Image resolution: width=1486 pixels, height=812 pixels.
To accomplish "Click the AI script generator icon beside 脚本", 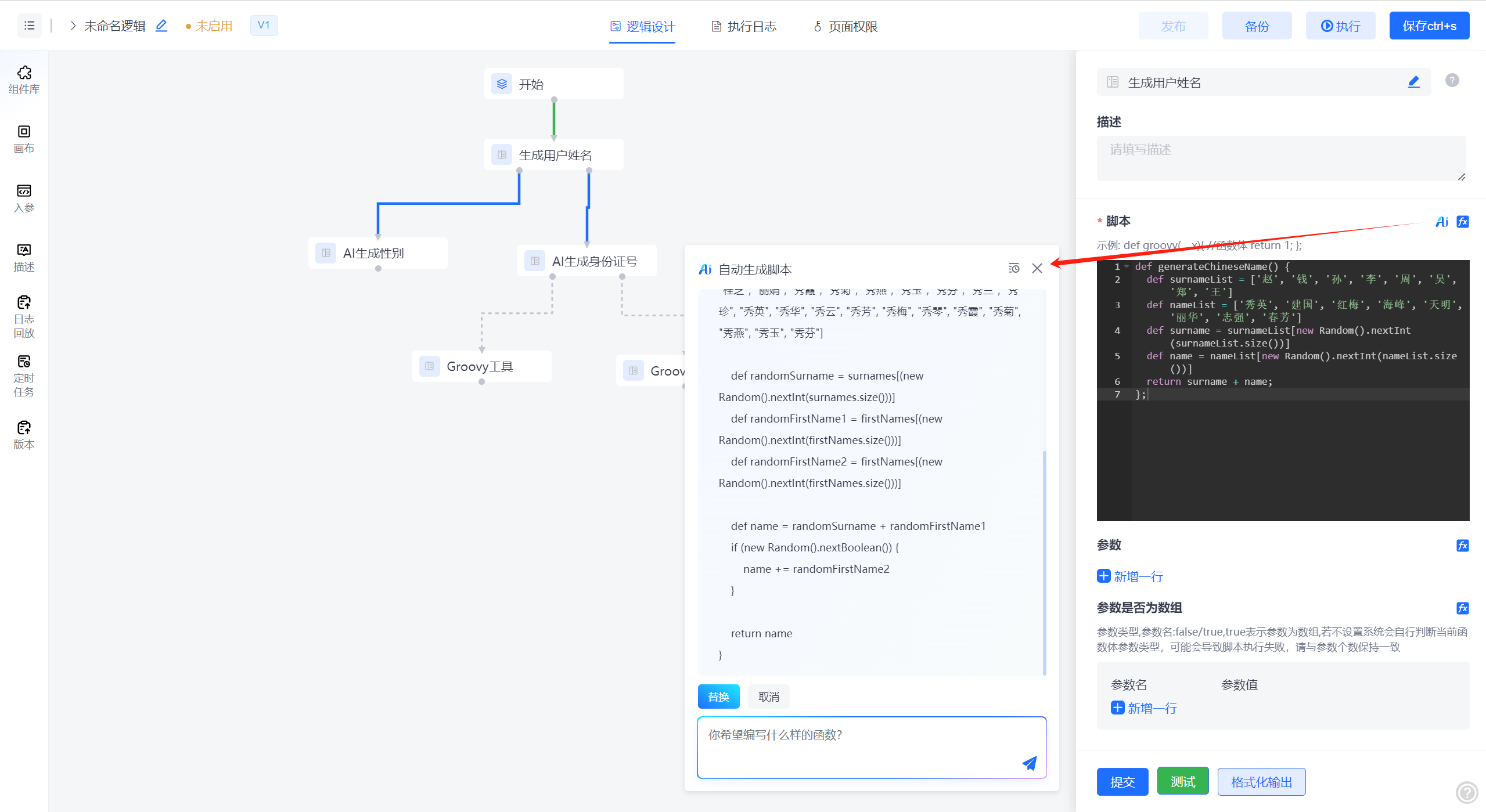I will point(1442,222).
